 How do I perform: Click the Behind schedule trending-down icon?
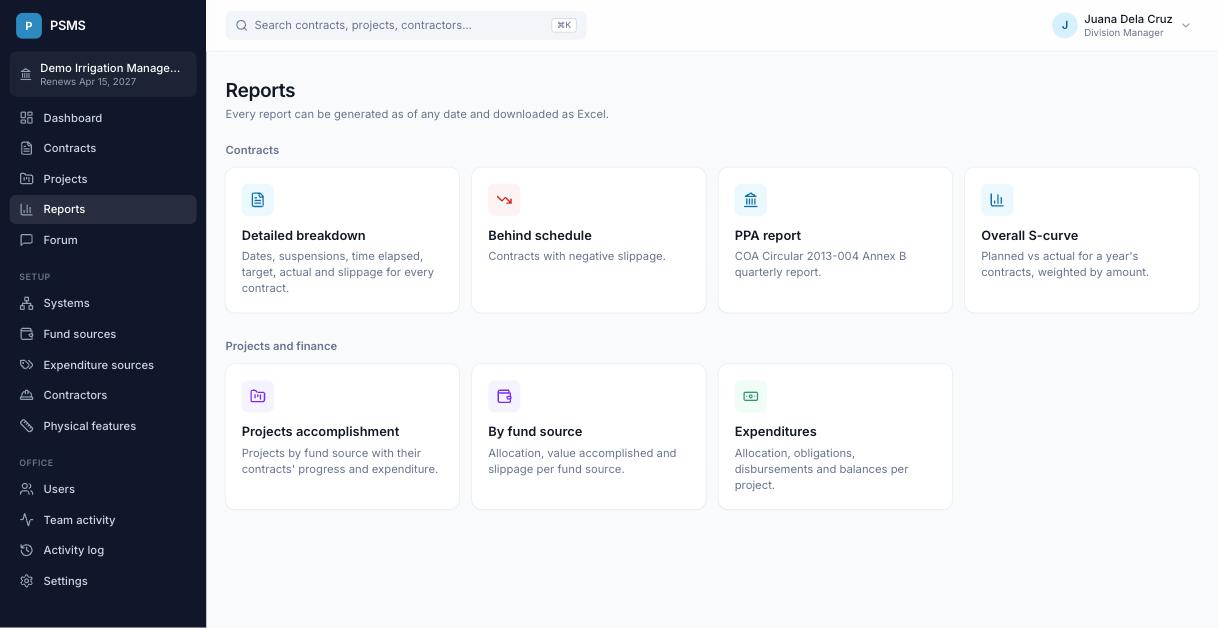504,200
